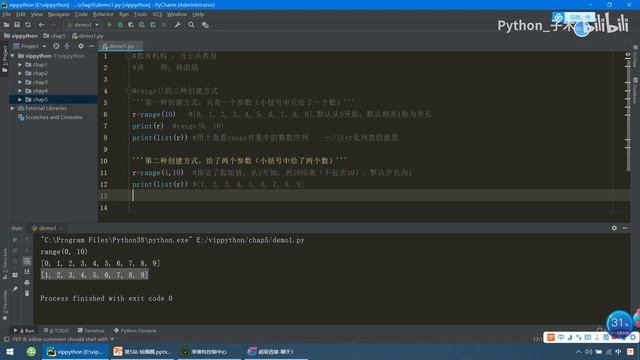The image size is (640, 360).
Task: Collapse the vippython root folder
Action: [x=12, y=56]
